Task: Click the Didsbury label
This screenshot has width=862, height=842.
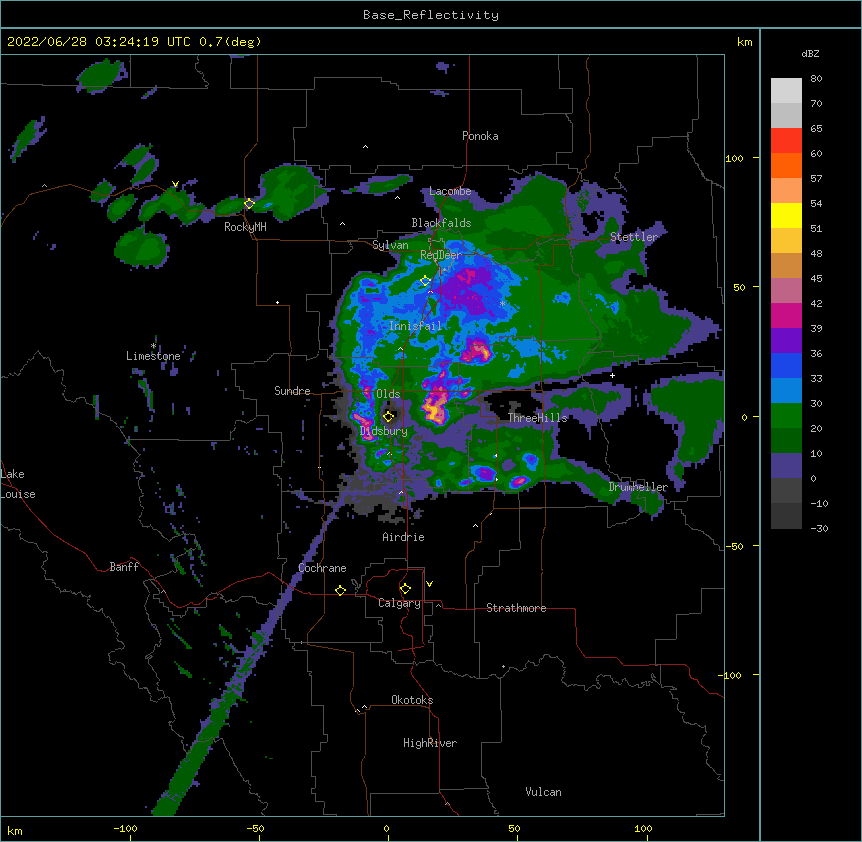Action: (384, 431)
